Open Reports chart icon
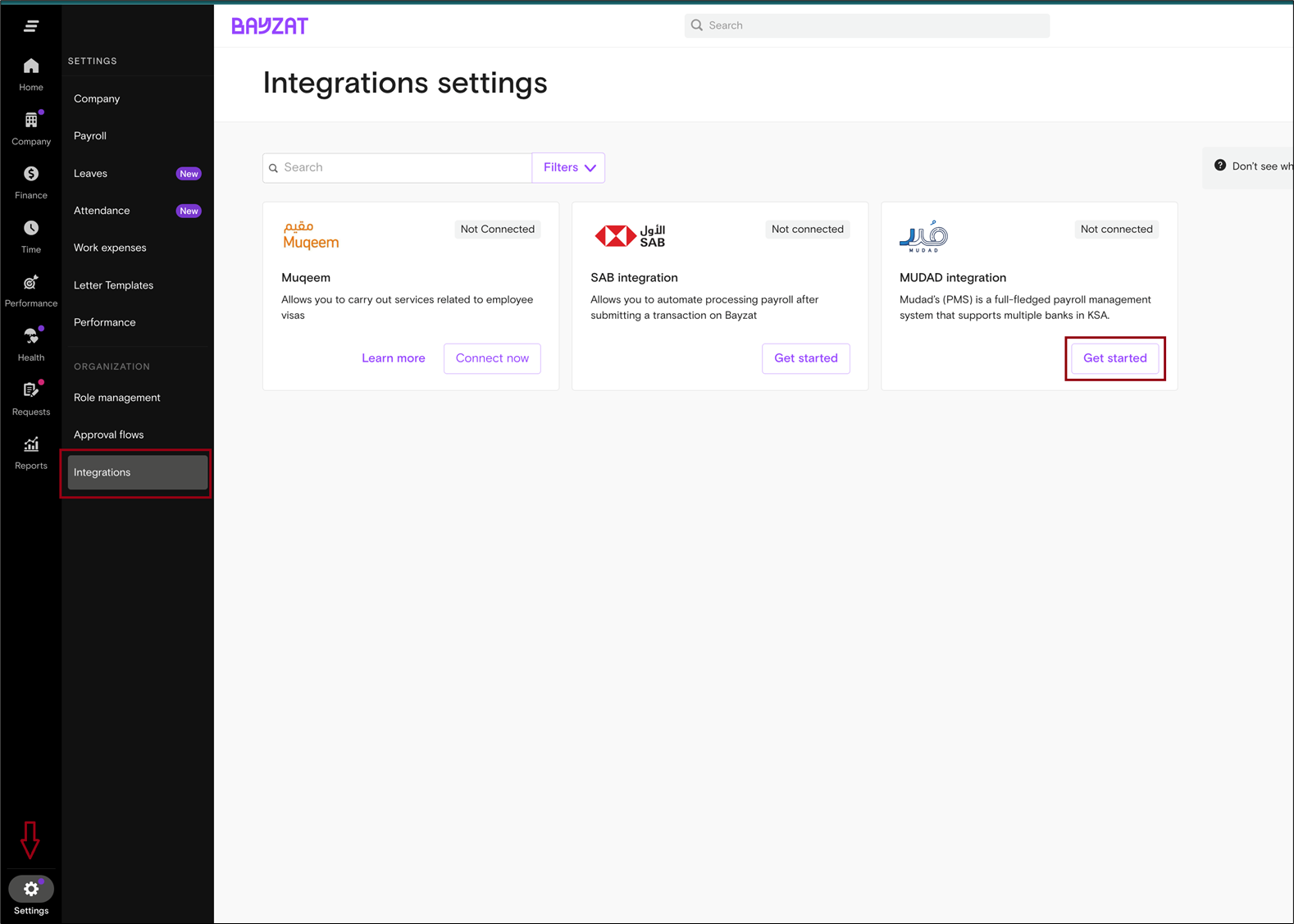The image size is (1294, 924). click(31, 444)
